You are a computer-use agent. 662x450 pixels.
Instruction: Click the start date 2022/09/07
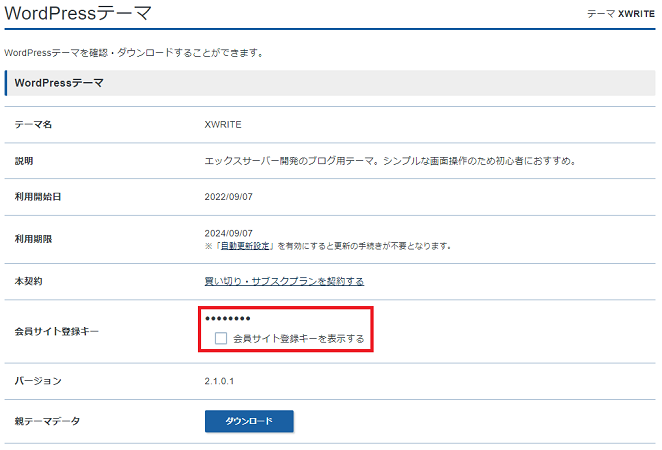point(228,197)
